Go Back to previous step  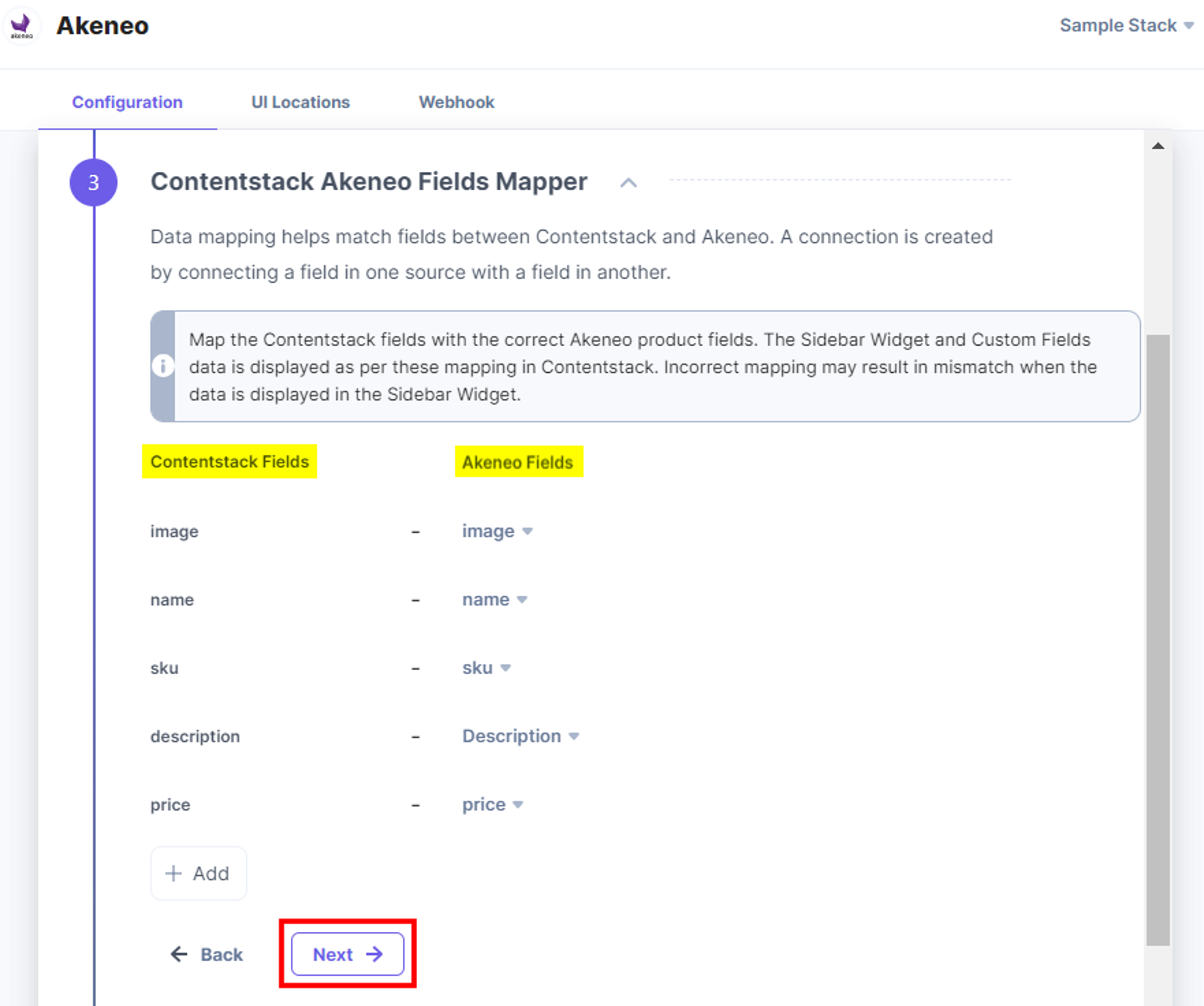coord(206,954)
